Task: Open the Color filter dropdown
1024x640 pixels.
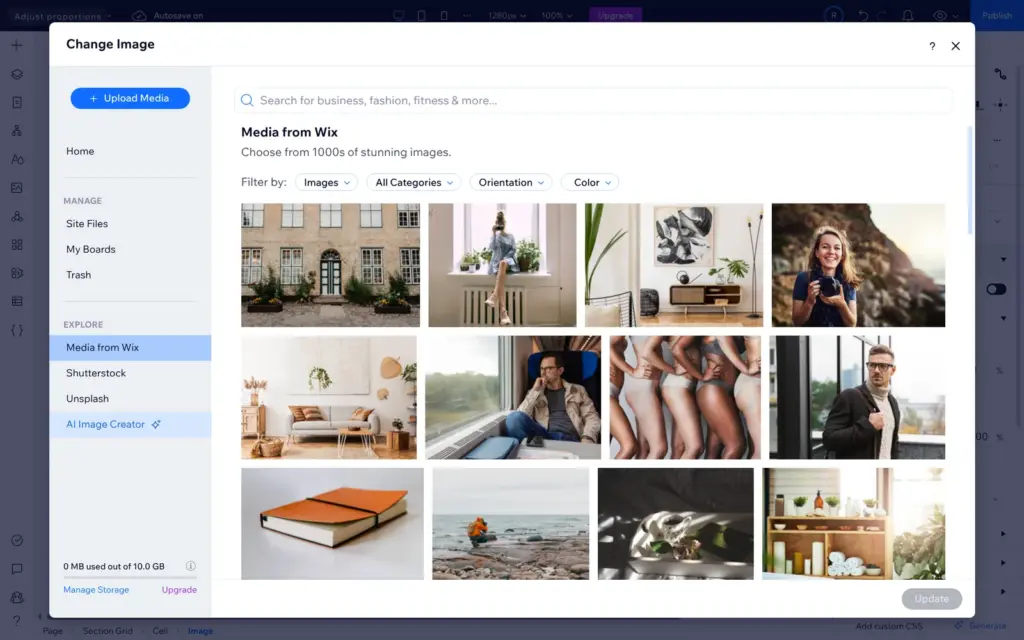Action: pos(590,182)
